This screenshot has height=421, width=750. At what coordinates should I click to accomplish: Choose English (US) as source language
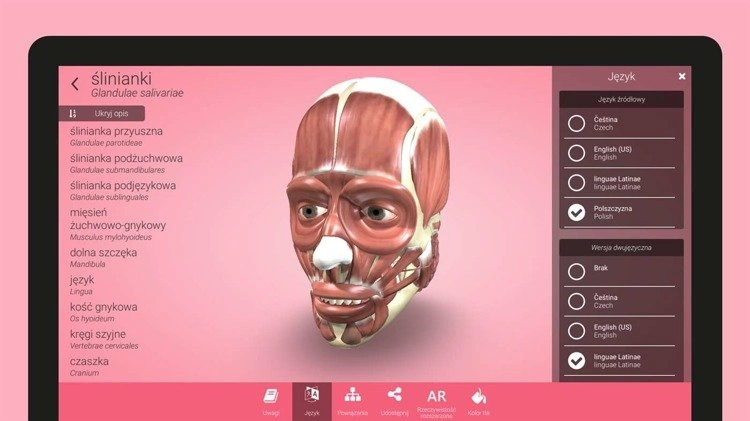(x=576, y=153)
